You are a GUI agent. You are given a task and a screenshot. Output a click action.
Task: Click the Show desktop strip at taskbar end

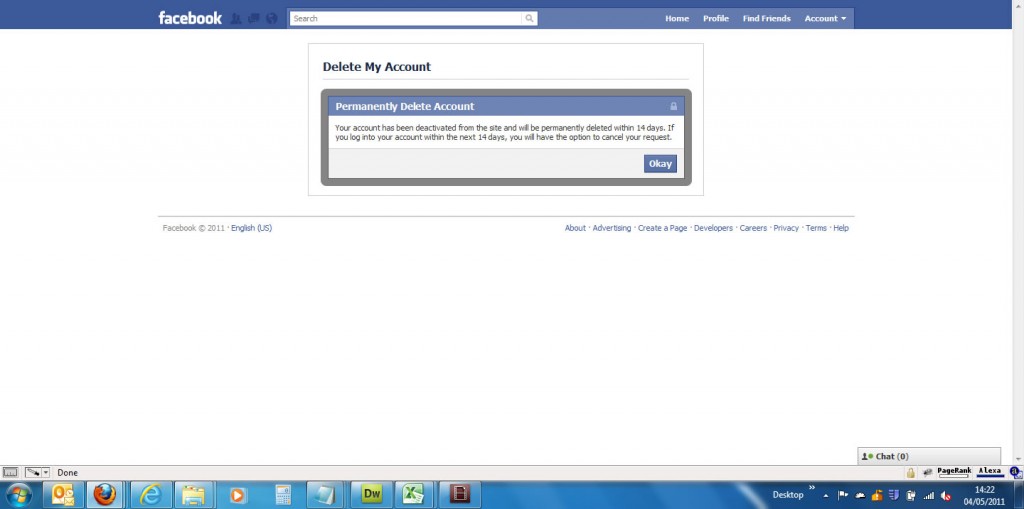(1018, 495)
